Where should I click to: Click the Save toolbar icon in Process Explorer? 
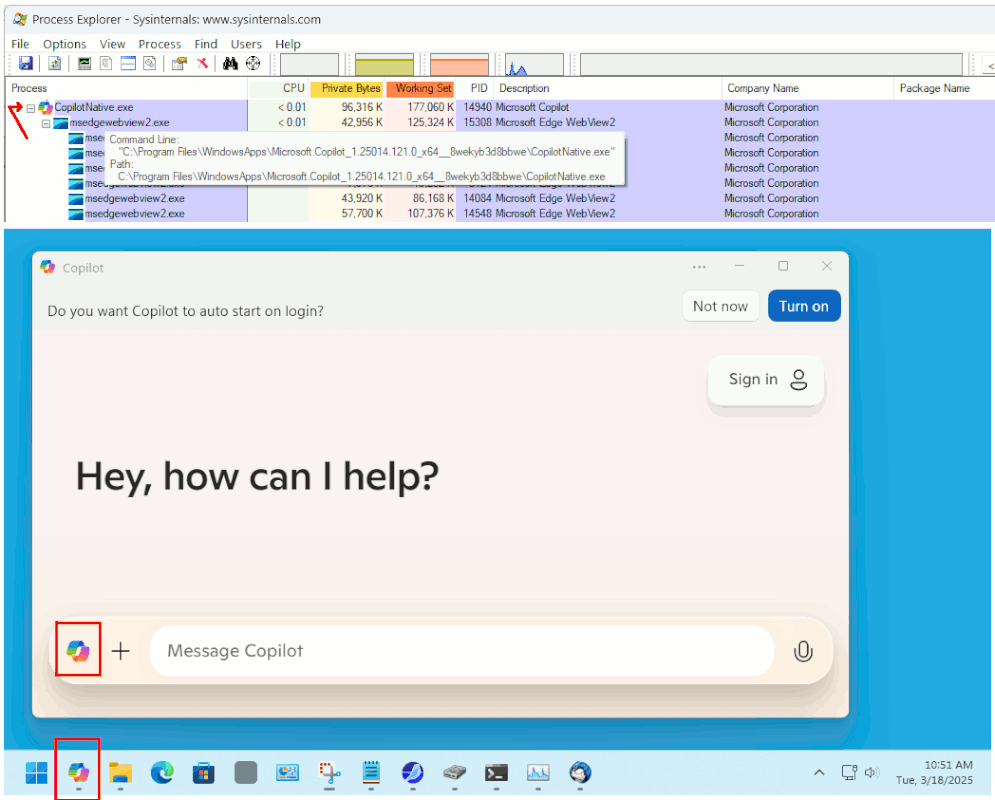25,63
